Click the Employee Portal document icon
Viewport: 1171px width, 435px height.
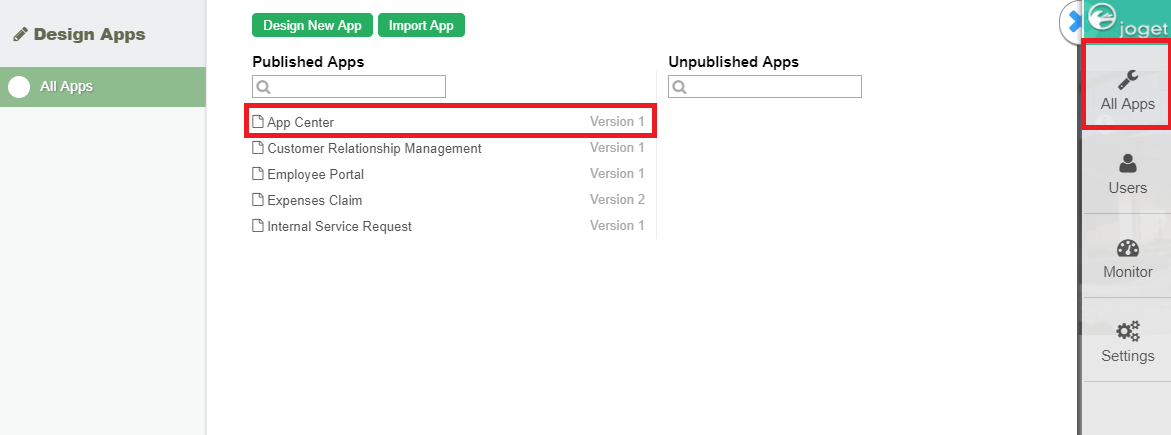(x=258, y=174)
